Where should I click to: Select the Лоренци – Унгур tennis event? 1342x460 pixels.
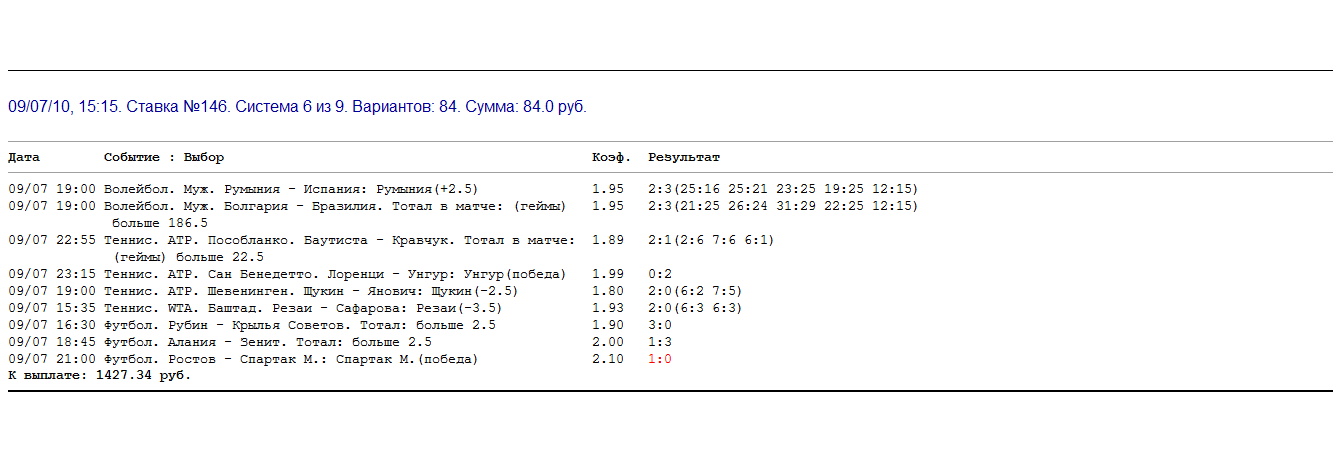point(335,274)
